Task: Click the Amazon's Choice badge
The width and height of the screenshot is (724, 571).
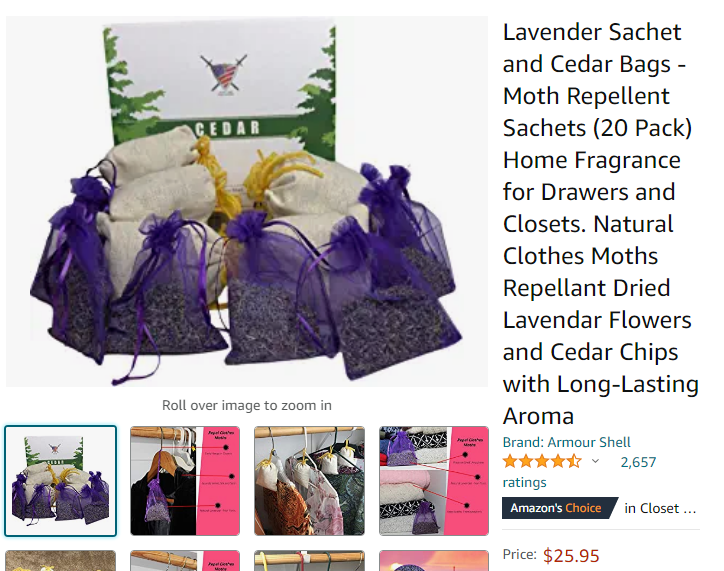Action: coord(559,508)
